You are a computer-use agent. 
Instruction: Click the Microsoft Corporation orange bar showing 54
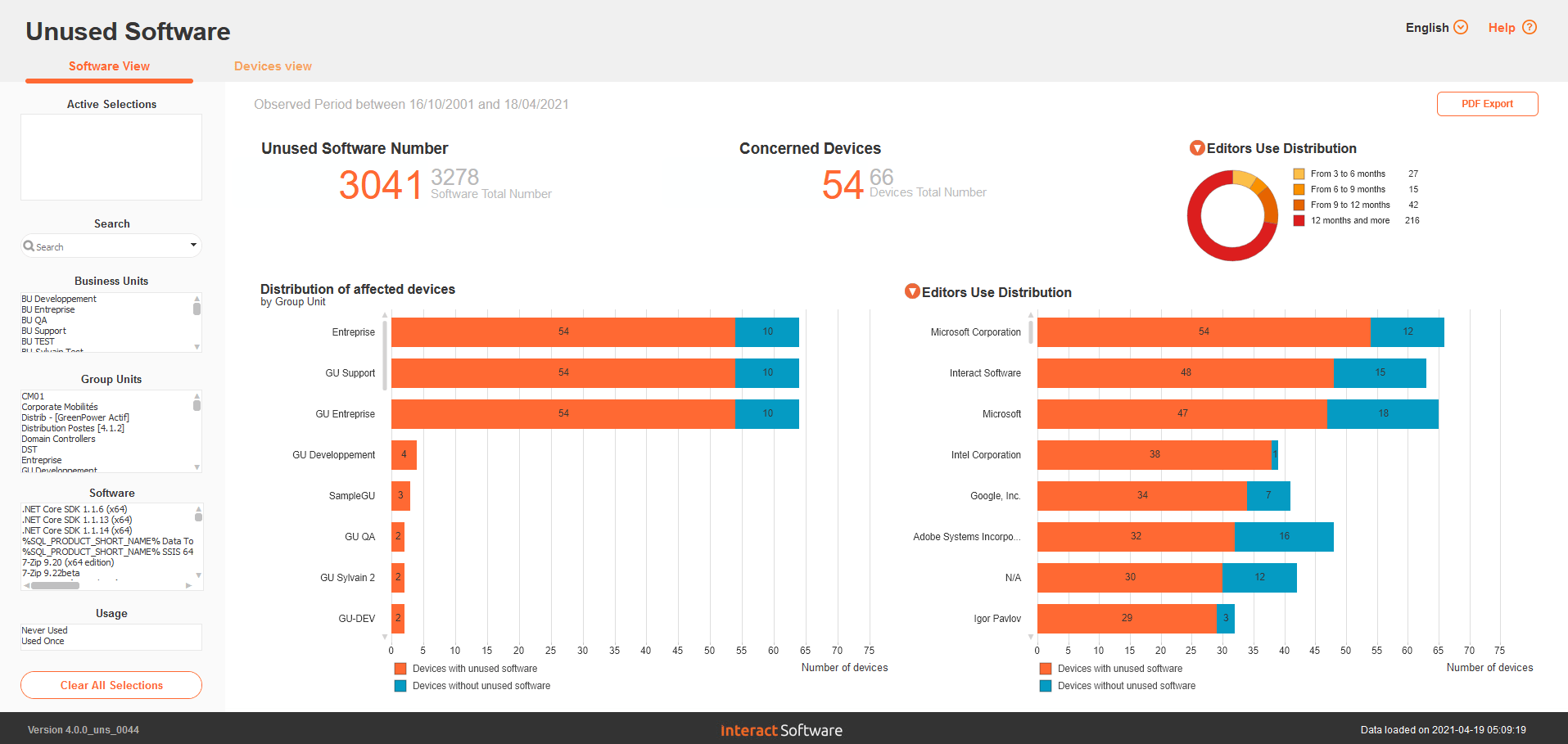tap(1204, 331)
